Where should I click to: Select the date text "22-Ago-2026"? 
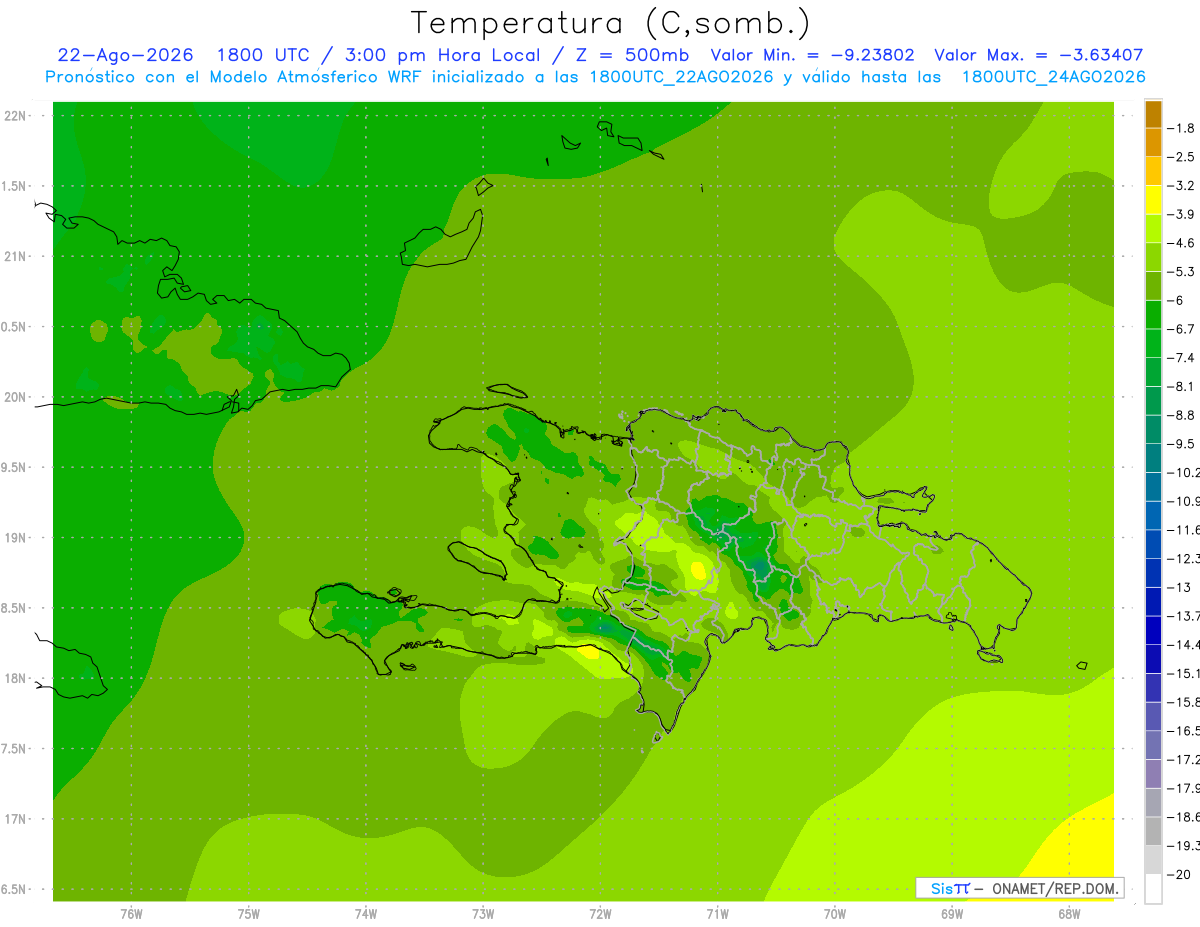pyautogui.click(x=126, y=56)
